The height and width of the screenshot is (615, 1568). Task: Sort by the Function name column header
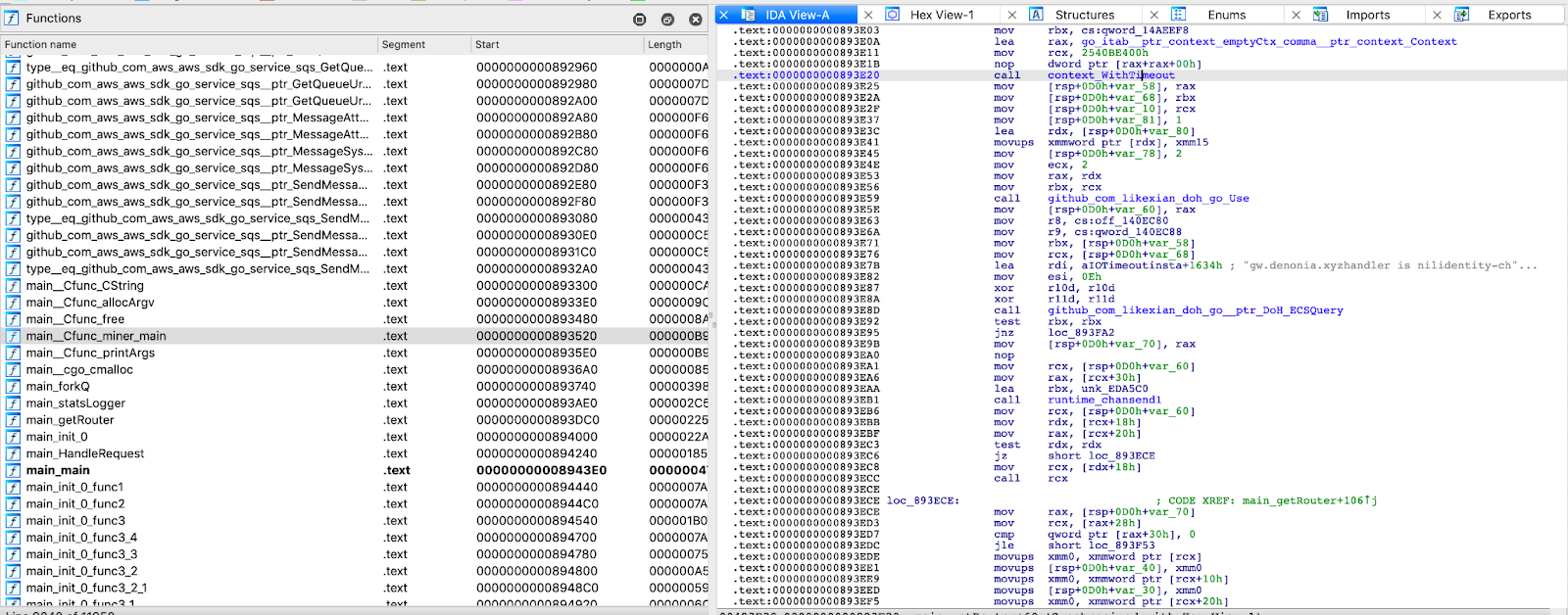[x=40, y=45]
